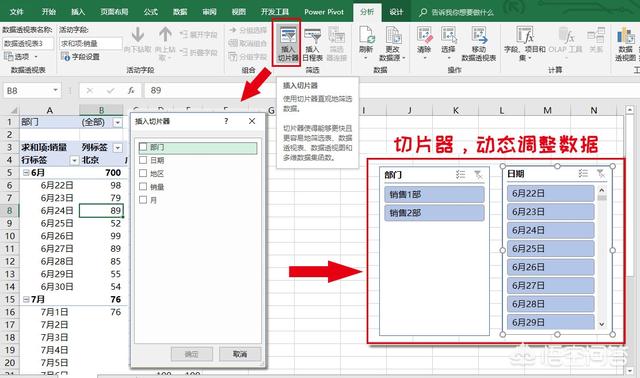Select 销售2部 in 部门 slicer

(434, 213)
